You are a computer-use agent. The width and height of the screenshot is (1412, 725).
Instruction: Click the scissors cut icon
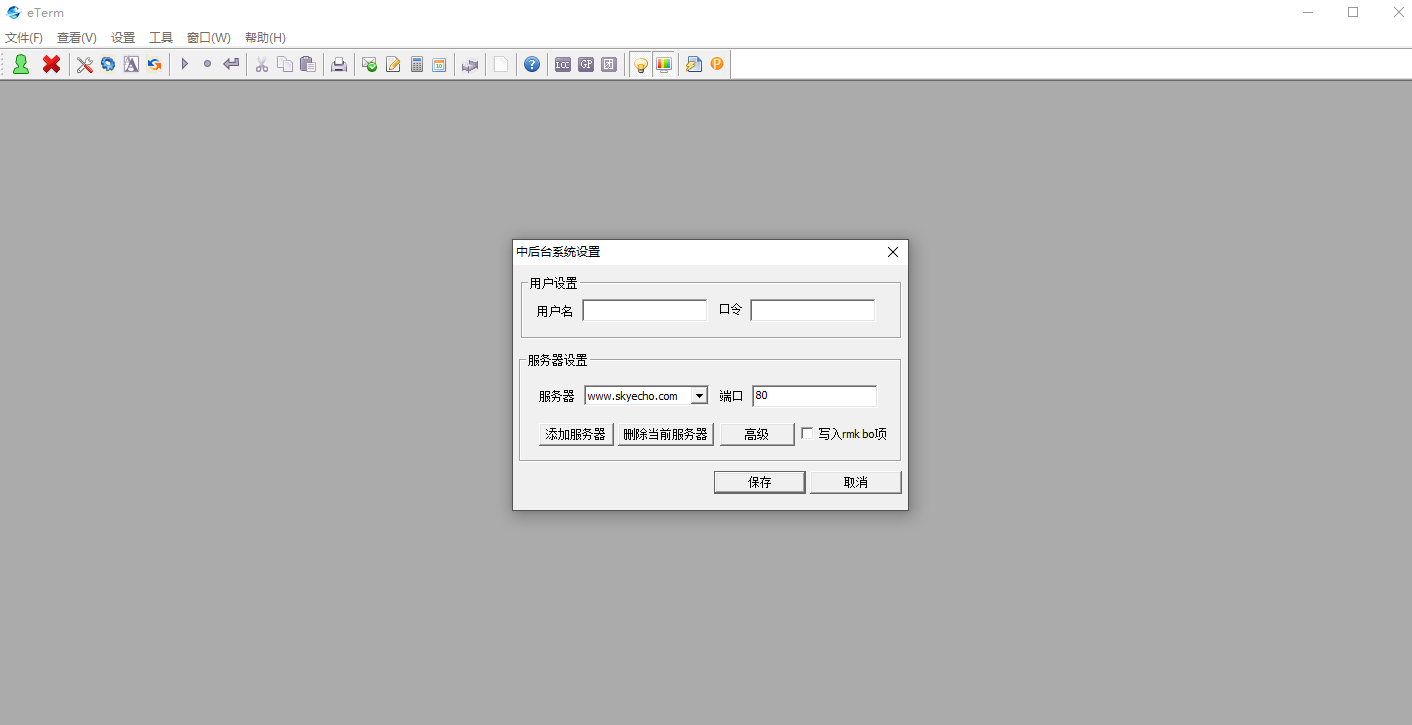tap(262, 64)
